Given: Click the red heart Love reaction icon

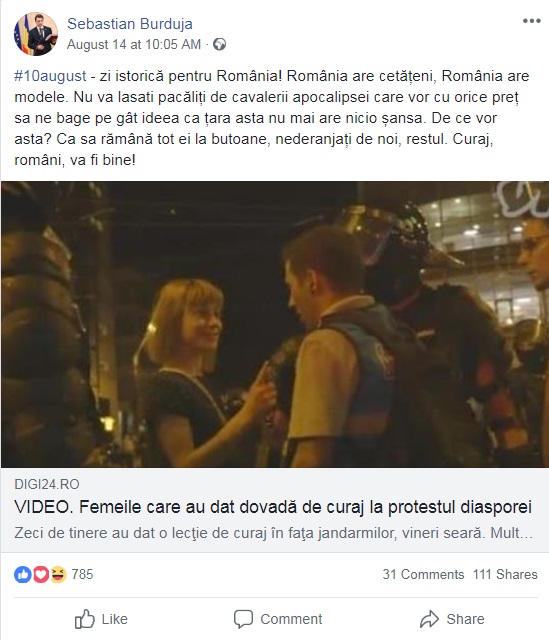Looking at the screenshot, I should click(x=41, y=574).
